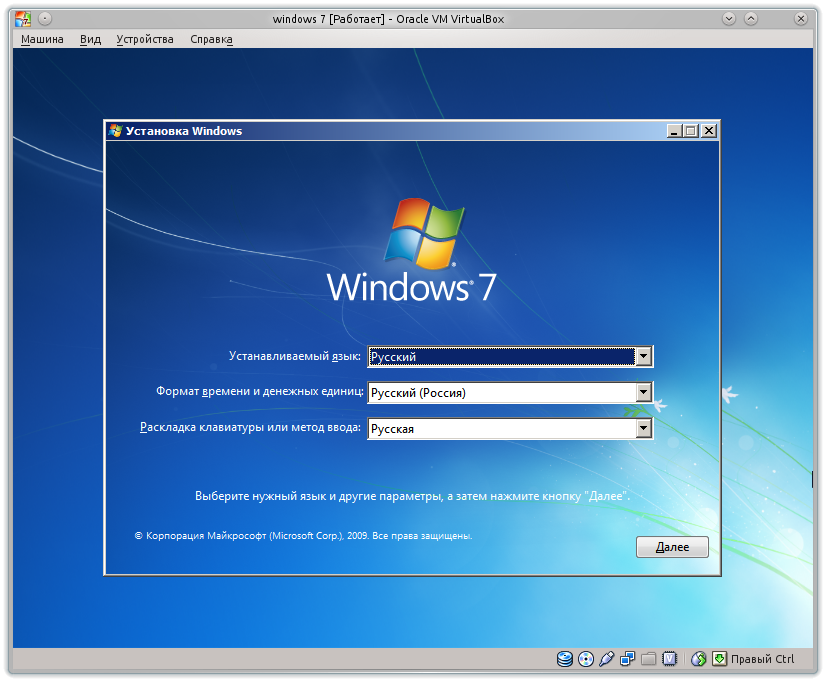826x682 pixels.
Task: Open the Устройства menu
Action: pos(146,39)
